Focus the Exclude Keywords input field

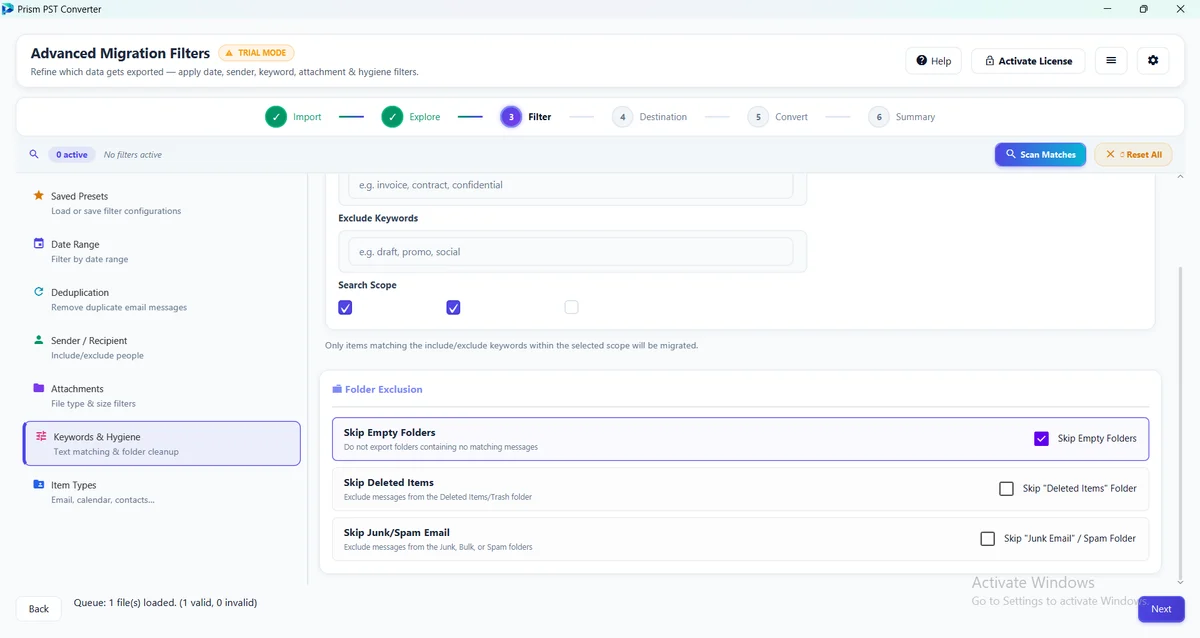570,252
